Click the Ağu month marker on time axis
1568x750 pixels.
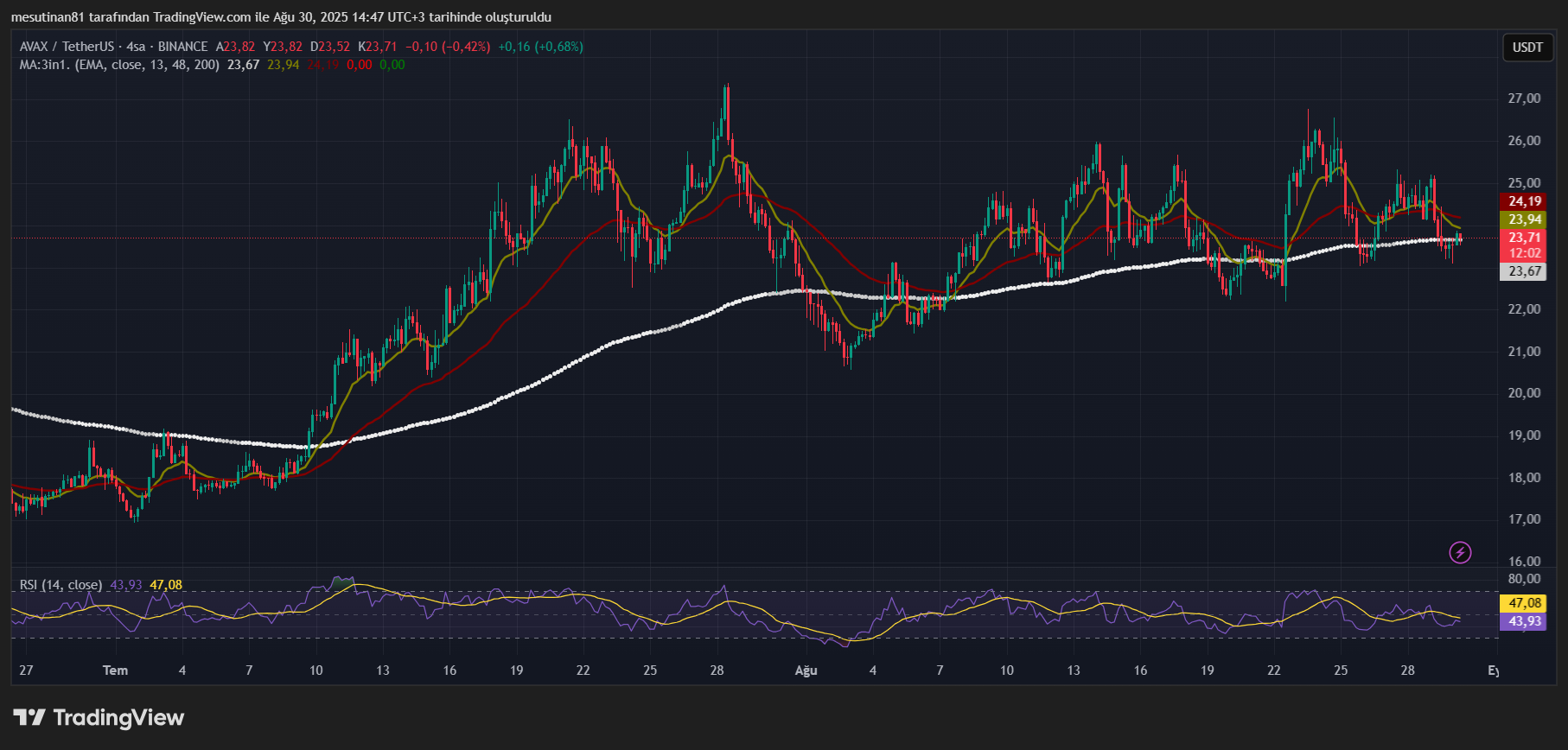tap(806, 671)
